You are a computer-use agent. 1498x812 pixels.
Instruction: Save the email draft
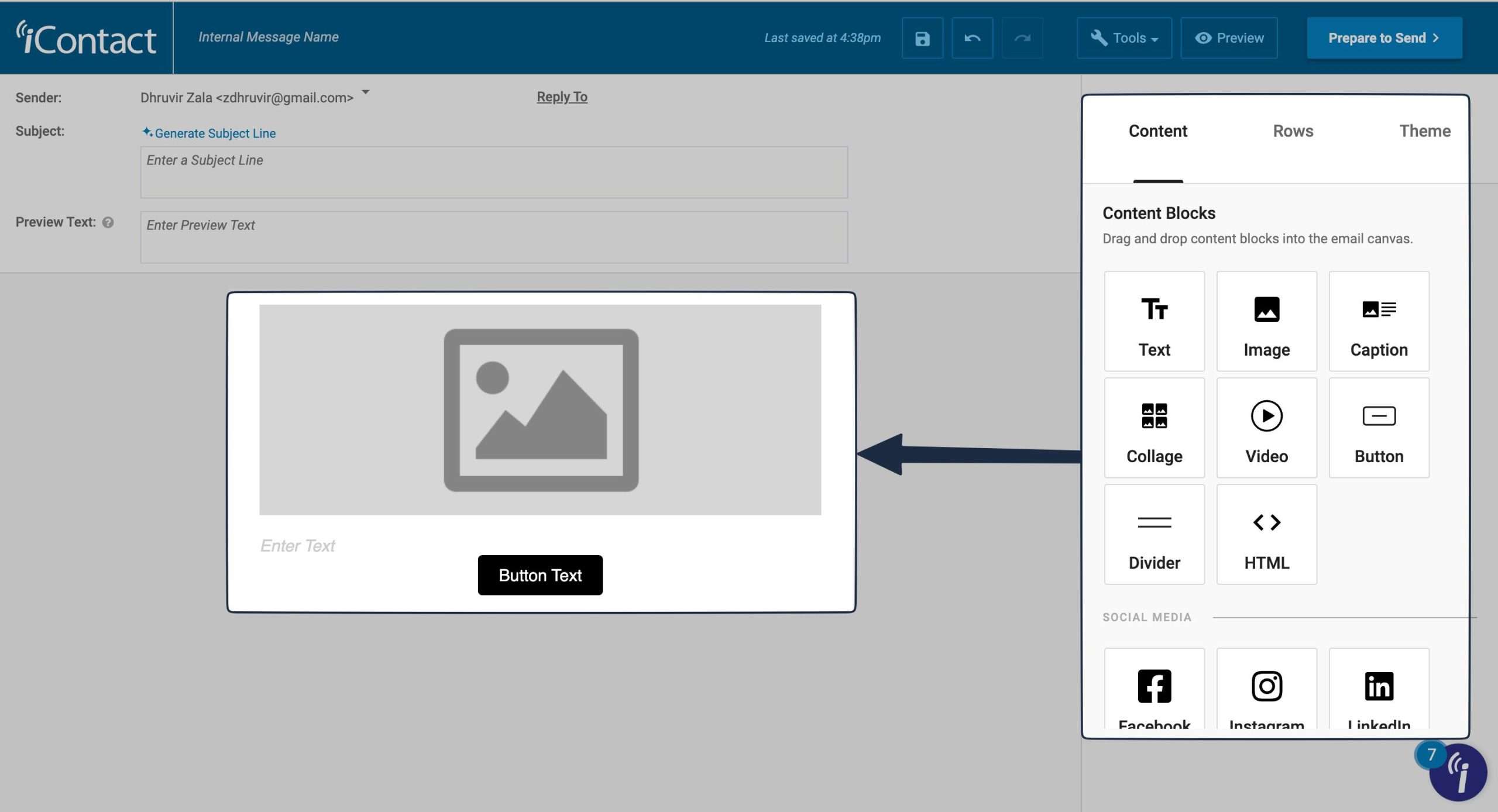point(922,37)
